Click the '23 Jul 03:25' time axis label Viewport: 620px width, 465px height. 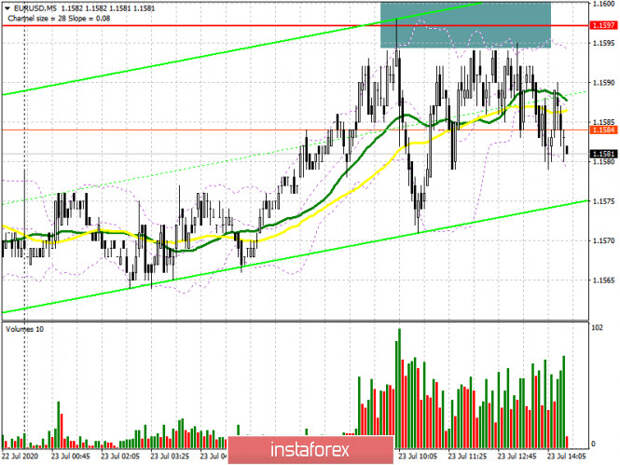click(x=170, y=456)
